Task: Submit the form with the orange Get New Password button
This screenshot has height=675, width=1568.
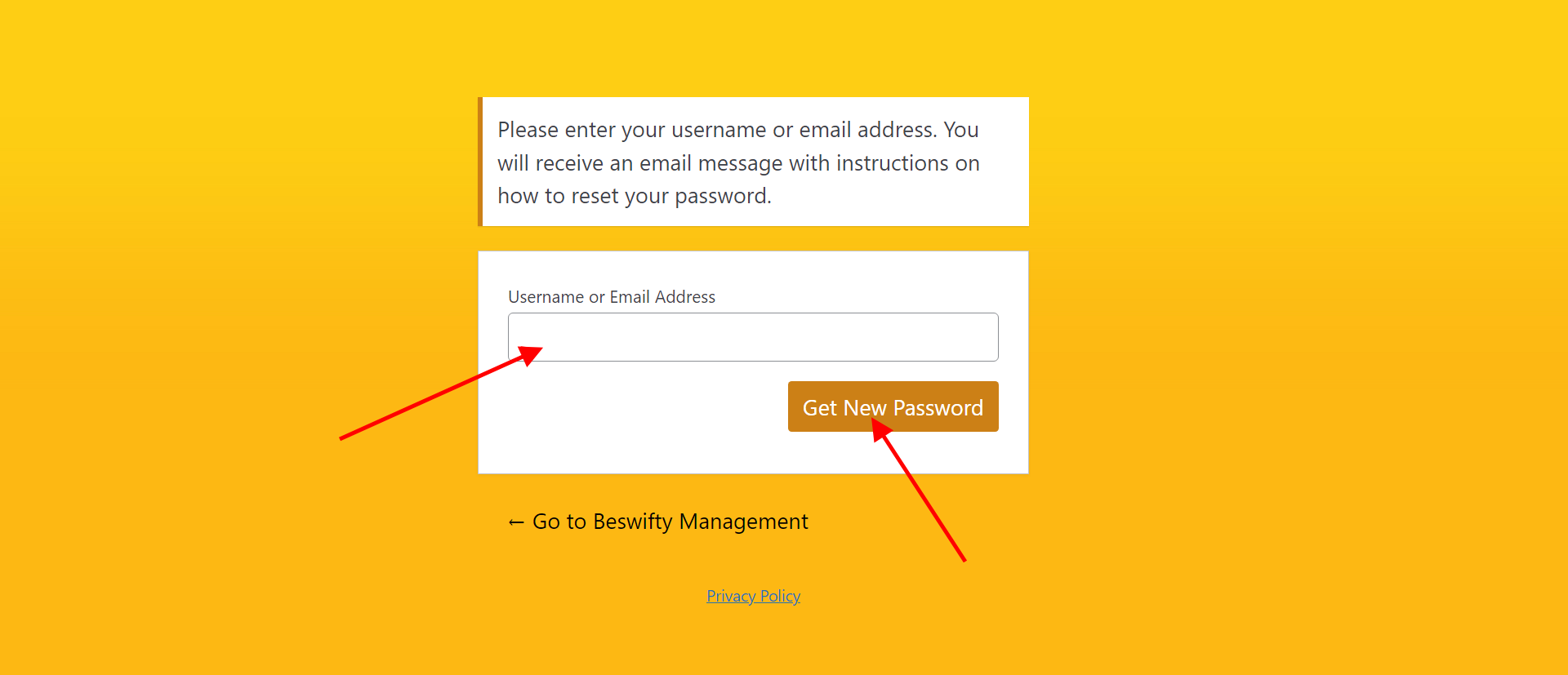Action: tap(893, 406)
